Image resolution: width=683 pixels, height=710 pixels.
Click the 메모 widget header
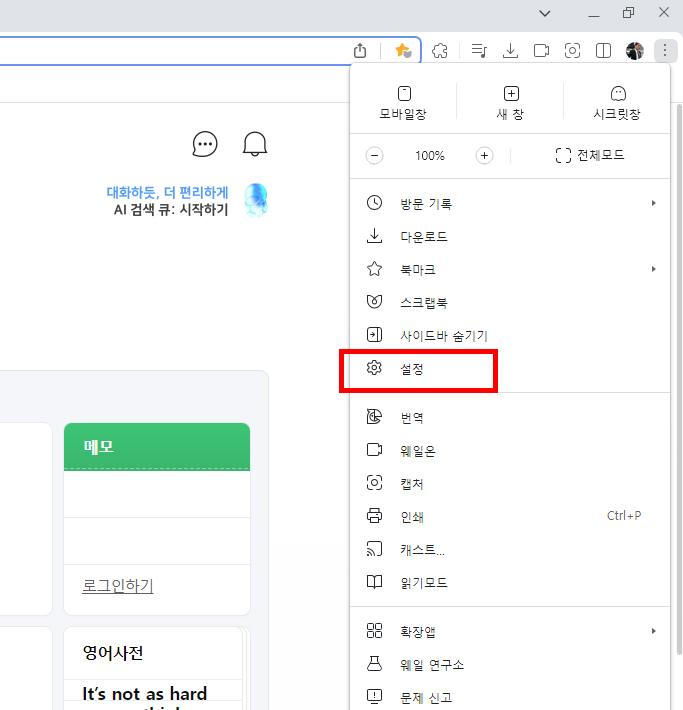click(157, 447)
